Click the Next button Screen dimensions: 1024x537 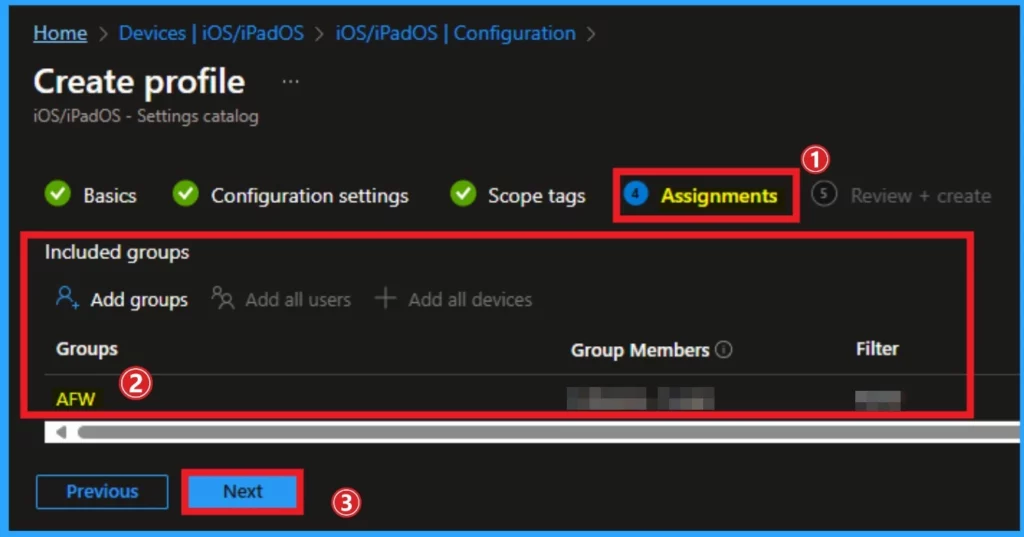tap(242, 491)
